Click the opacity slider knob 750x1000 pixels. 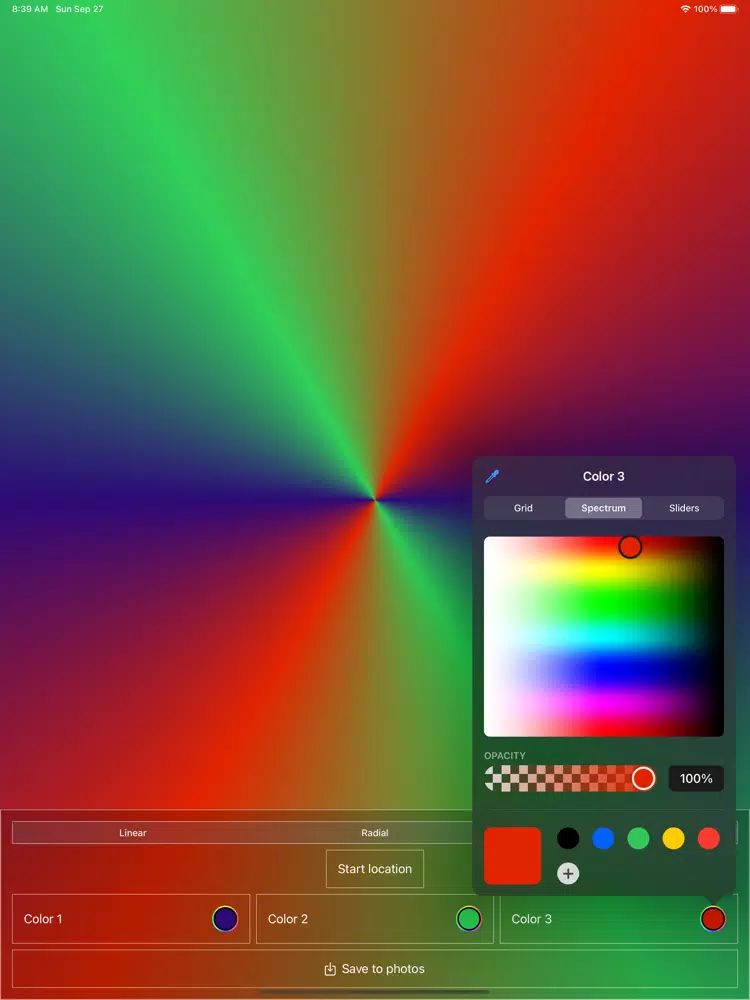pos(643,778)
